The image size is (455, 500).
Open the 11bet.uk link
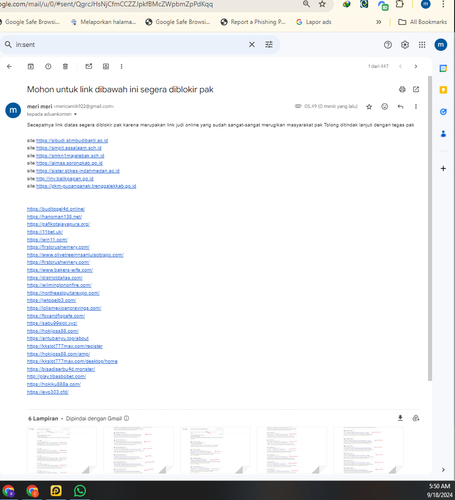pos(45,232)
